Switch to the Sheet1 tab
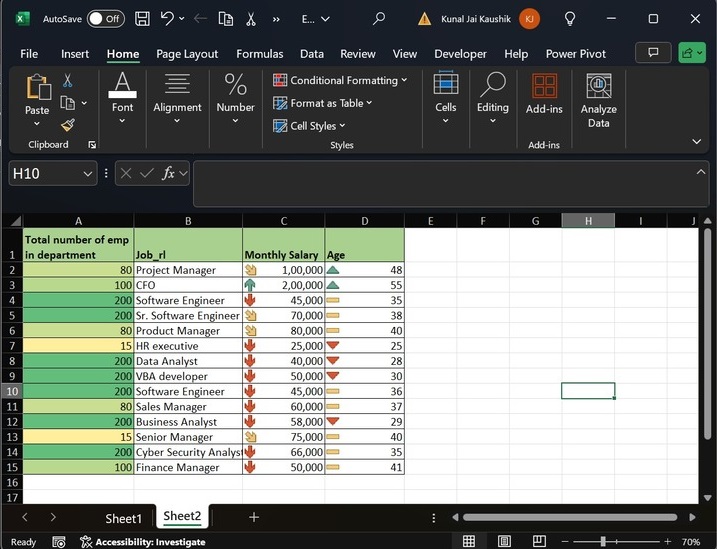The width and height of the screenshot is (717, 549). [124, 517]
